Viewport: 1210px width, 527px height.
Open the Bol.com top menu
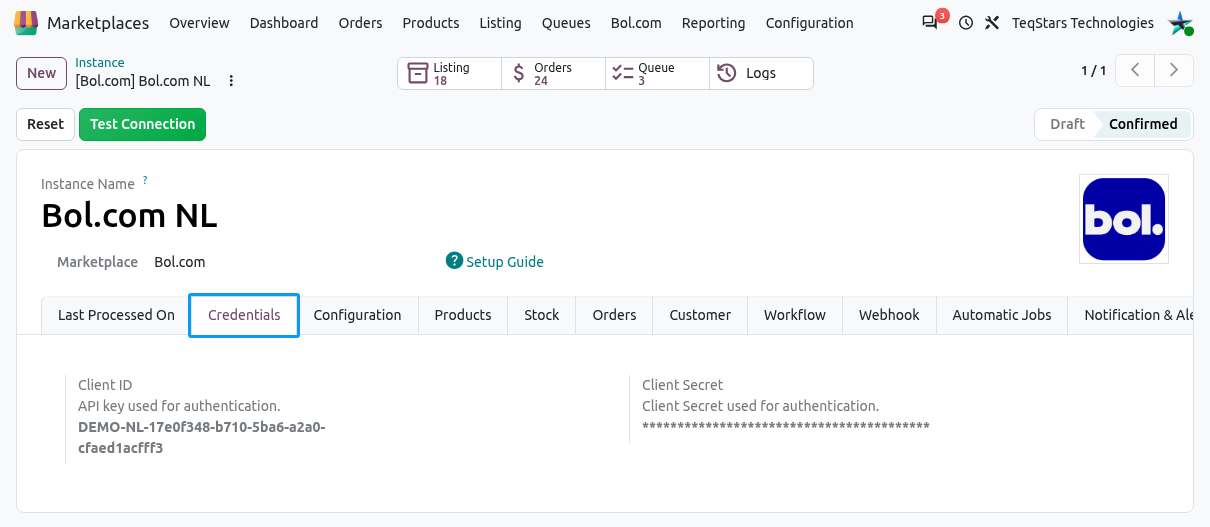click(636, 23)
